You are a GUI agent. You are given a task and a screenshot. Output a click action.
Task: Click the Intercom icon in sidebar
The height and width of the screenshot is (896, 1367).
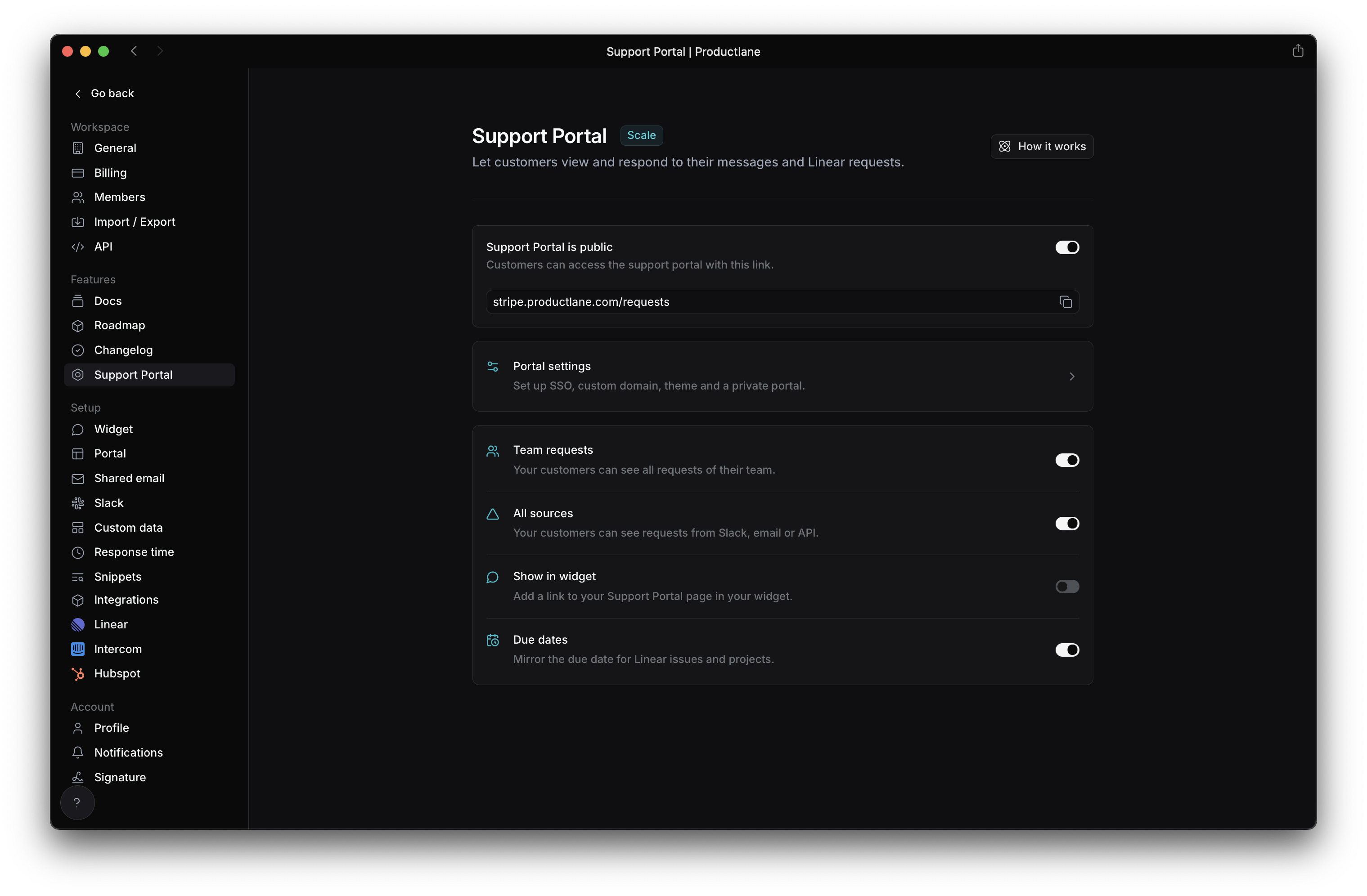pyautogui.click(x=77, y=649)
